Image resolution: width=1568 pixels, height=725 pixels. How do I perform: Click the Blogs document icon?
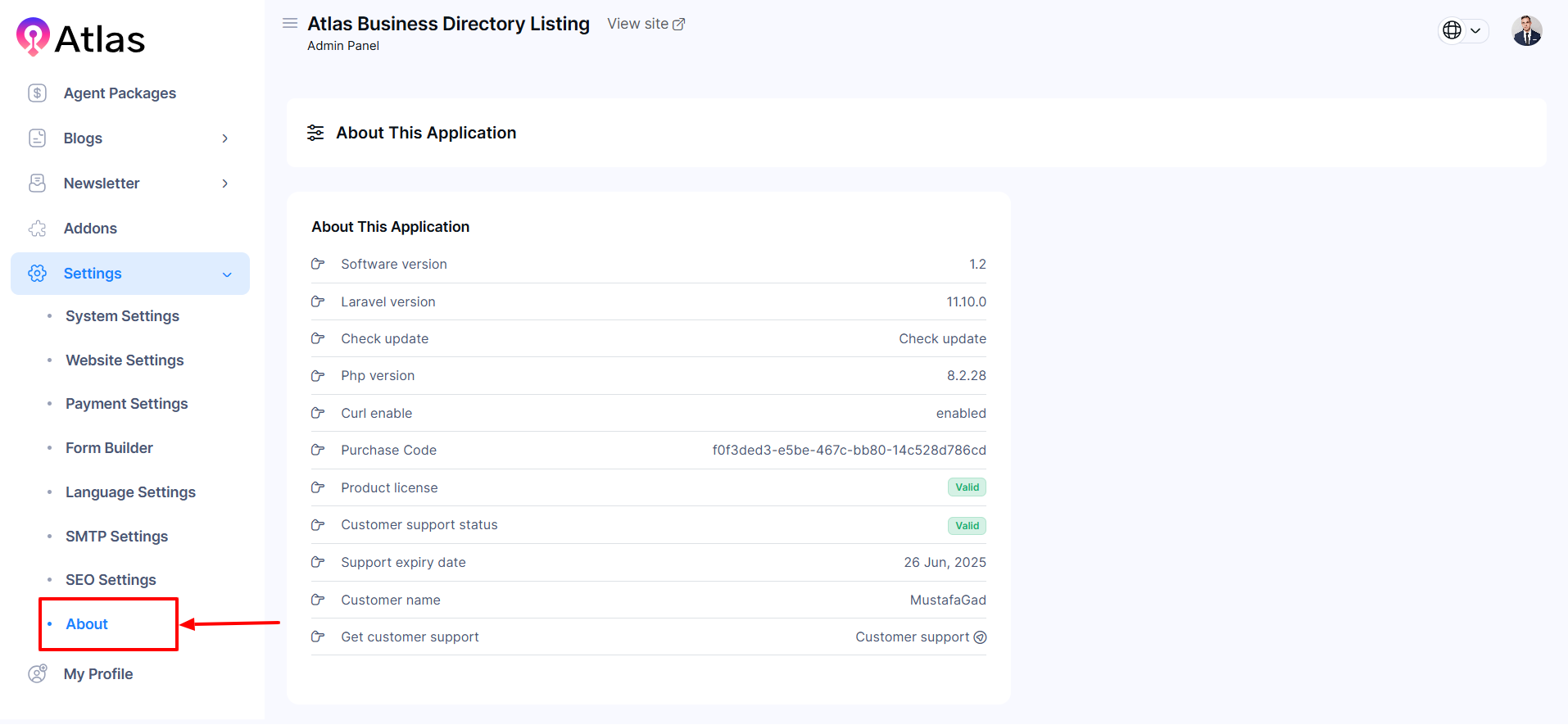[37, 138]
